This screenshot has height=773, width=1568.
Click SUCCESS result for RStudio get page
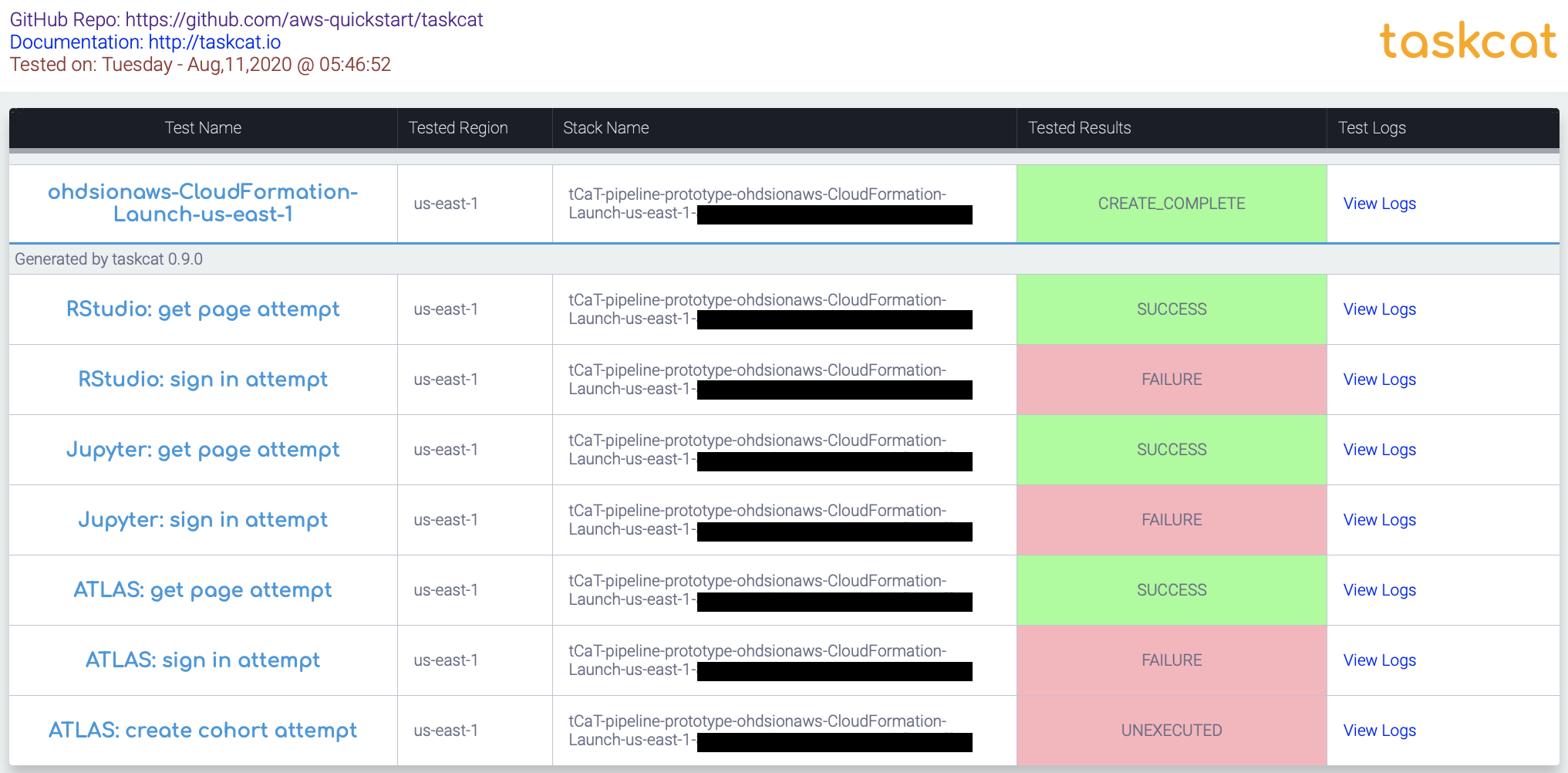coord(1172,309)
